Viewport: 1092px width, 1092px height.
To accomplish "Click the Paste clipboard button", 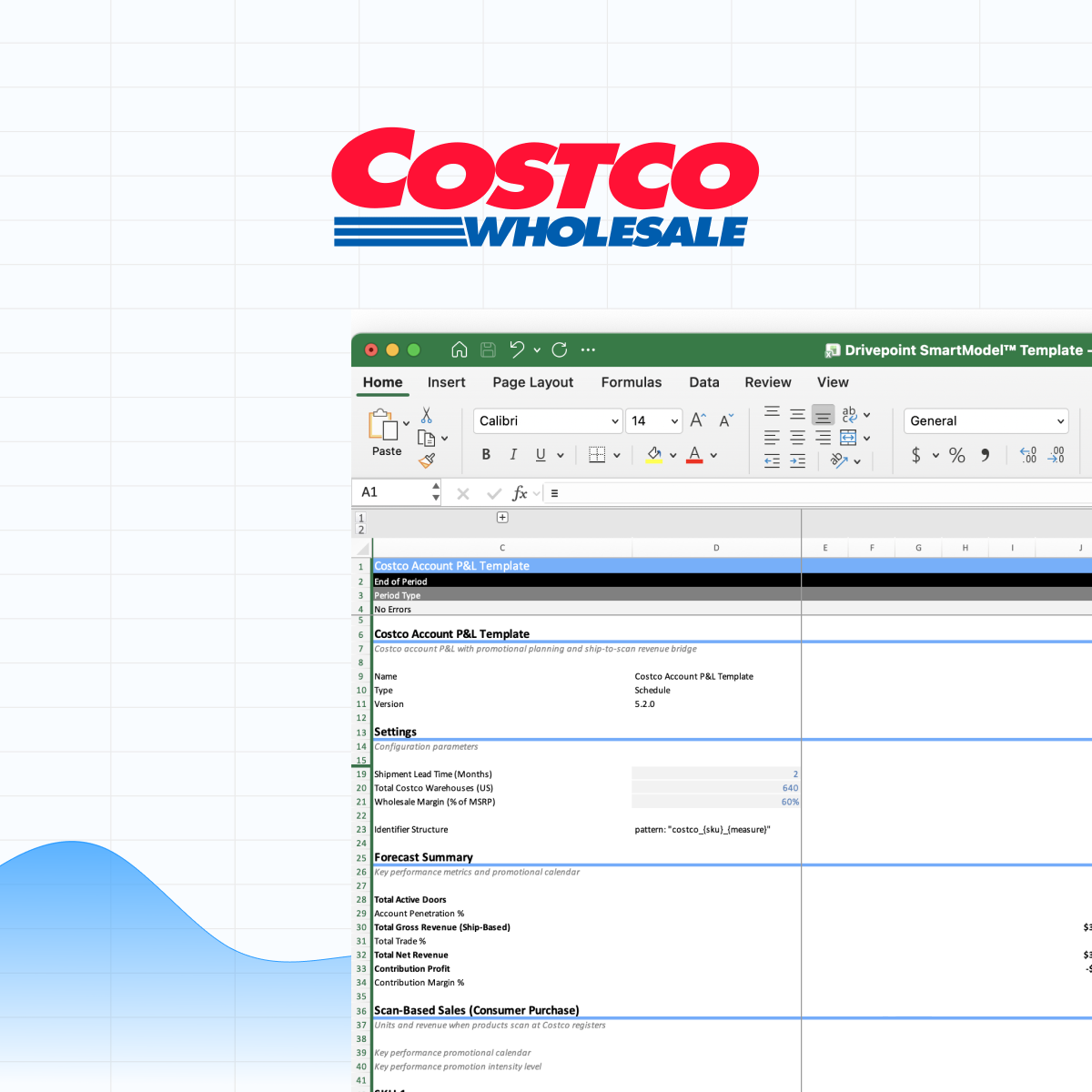I will [x=384, y=433].
